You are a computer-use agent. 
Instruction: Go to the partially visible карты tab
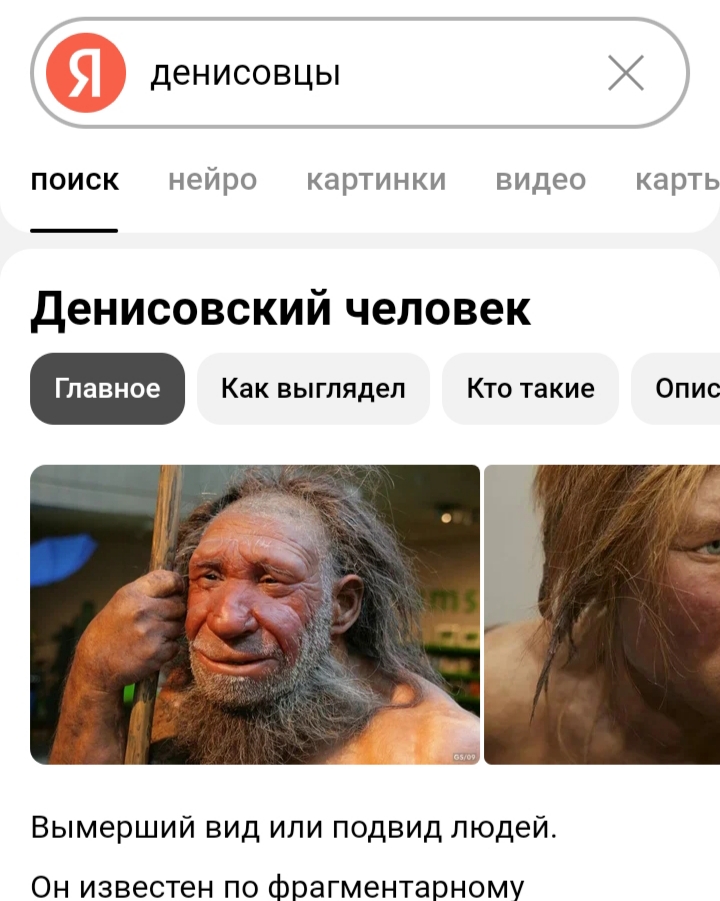pyautogui.click(x=677, y=180)
